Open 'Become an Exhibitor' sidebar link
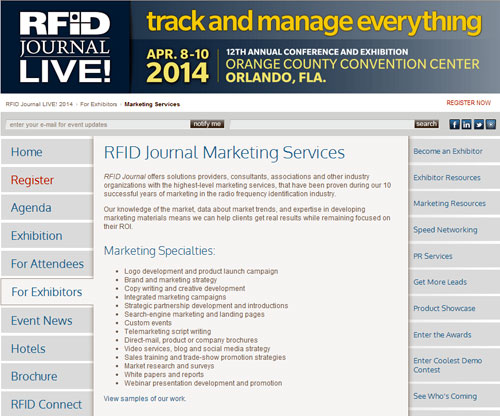The image size is (500, 416). (x=448, y=151)
